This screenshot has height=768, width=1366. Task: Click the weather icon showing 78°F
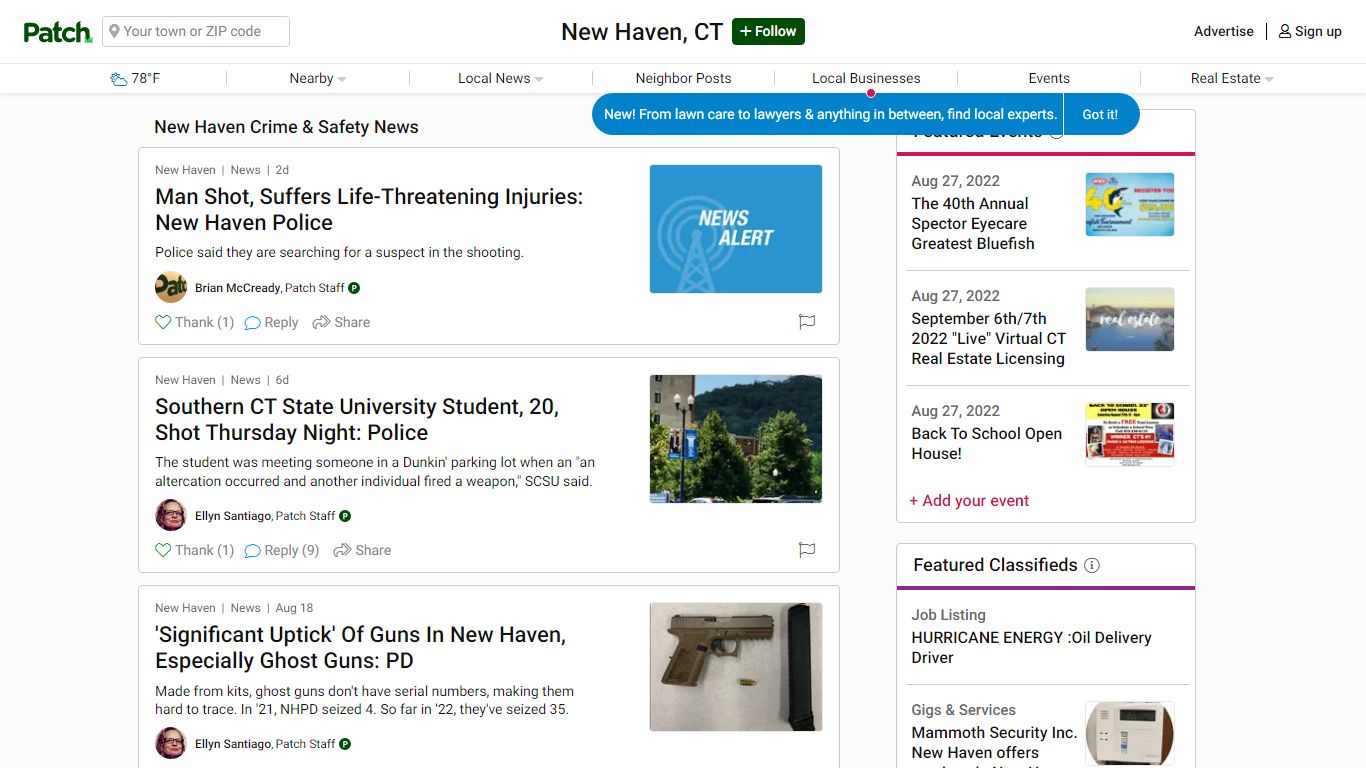coord(119,79)
